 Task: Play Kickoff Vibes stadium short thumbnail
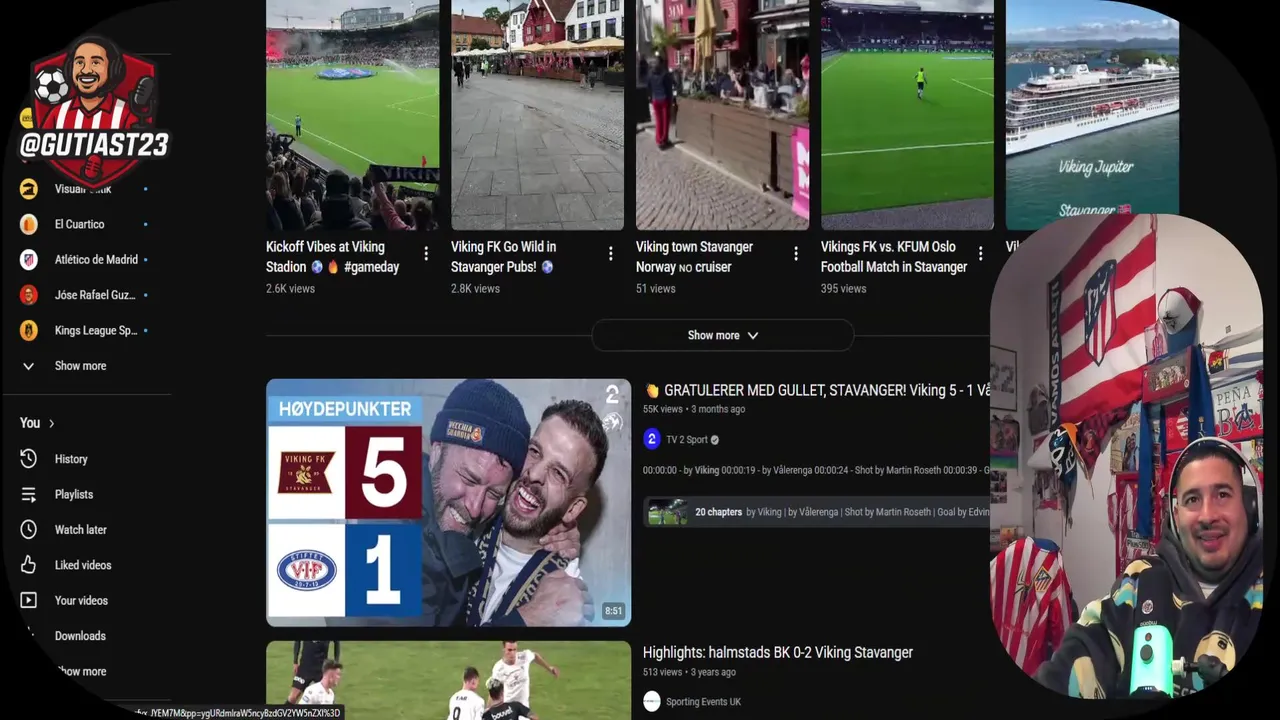point(352,115)
